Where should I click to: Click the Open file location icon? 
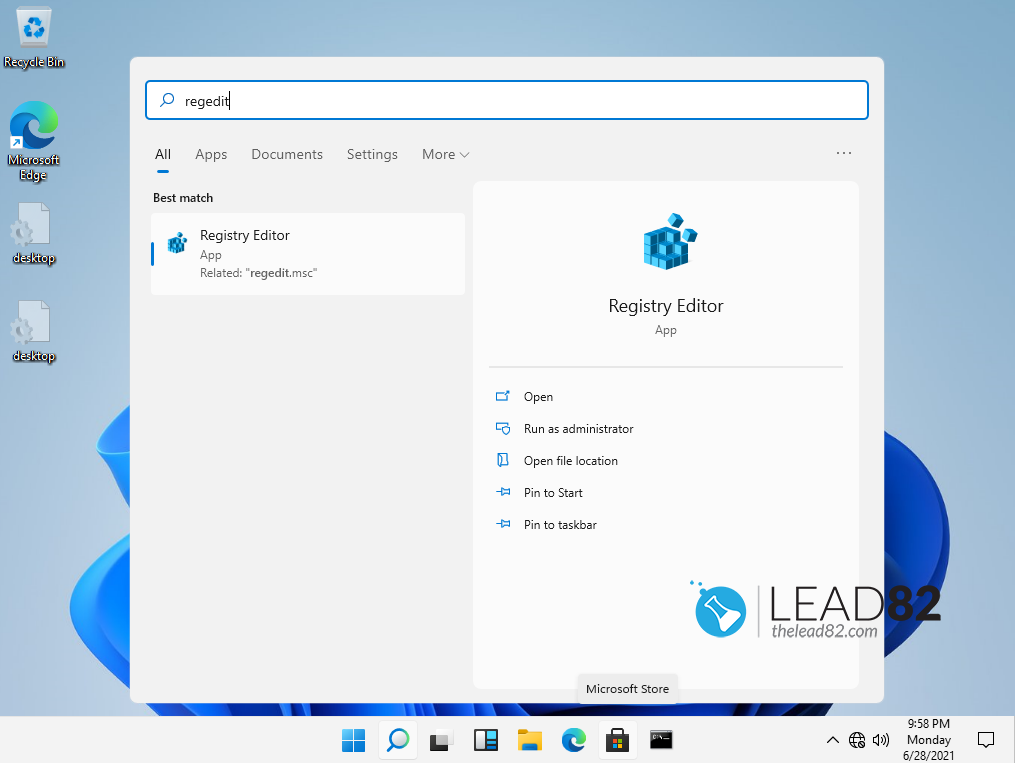point(502,460)
